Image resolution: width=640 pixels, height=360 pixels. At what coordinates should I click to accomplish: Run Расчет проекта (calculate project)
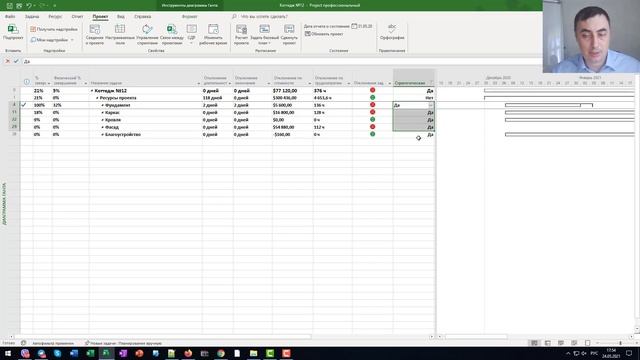tap(241, 34)
